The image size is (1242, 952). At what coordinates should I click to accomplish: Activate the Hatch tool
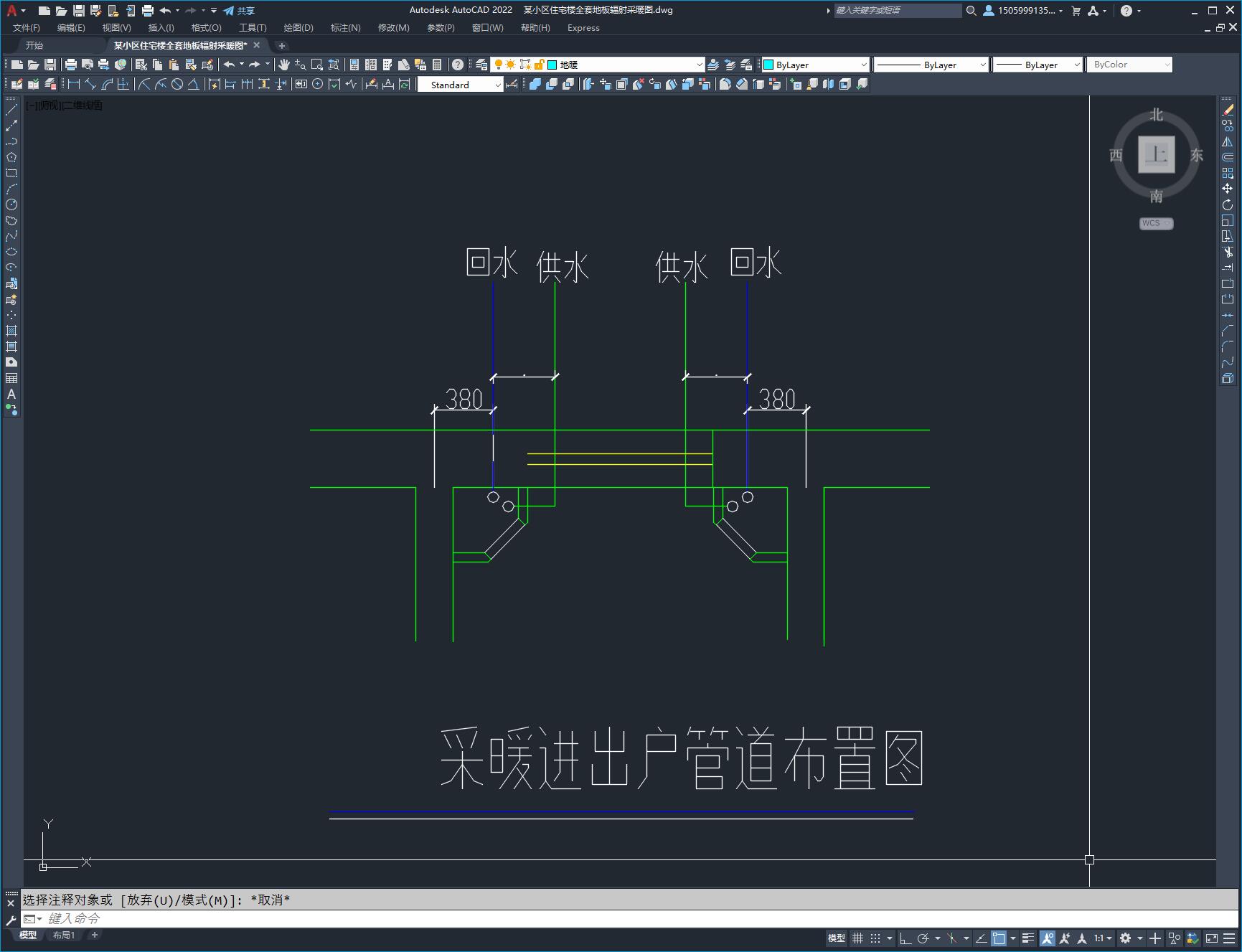11,331
